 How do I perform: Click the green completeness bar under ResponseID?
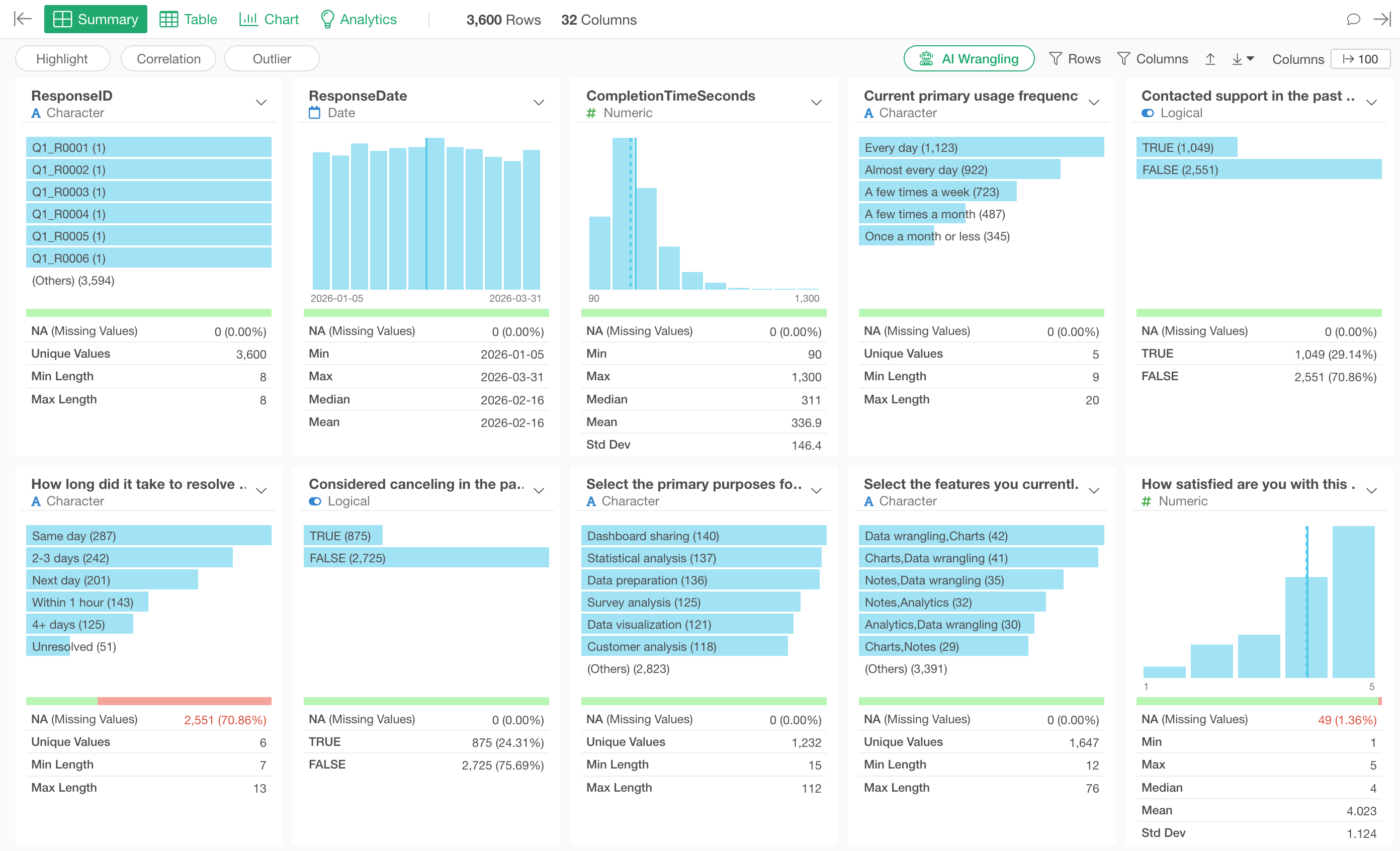click(x=149, y=313)
